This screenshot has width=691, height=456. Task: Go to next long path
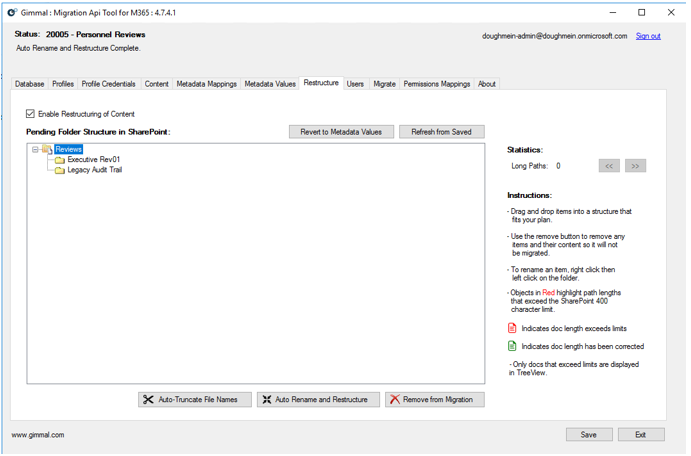click(x=635, y=166)
